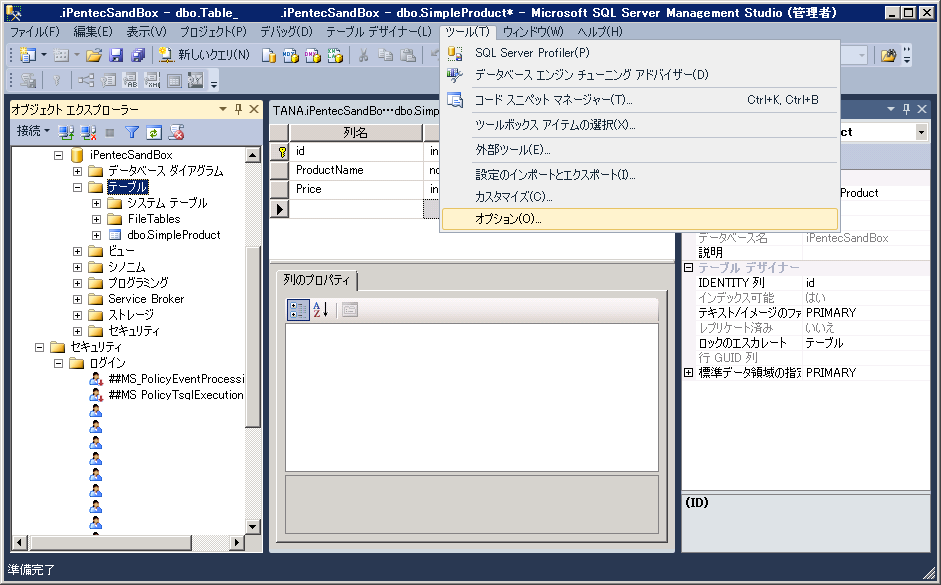Click Object Explorer horizontal scrollbar right arrow

point(237,542)
